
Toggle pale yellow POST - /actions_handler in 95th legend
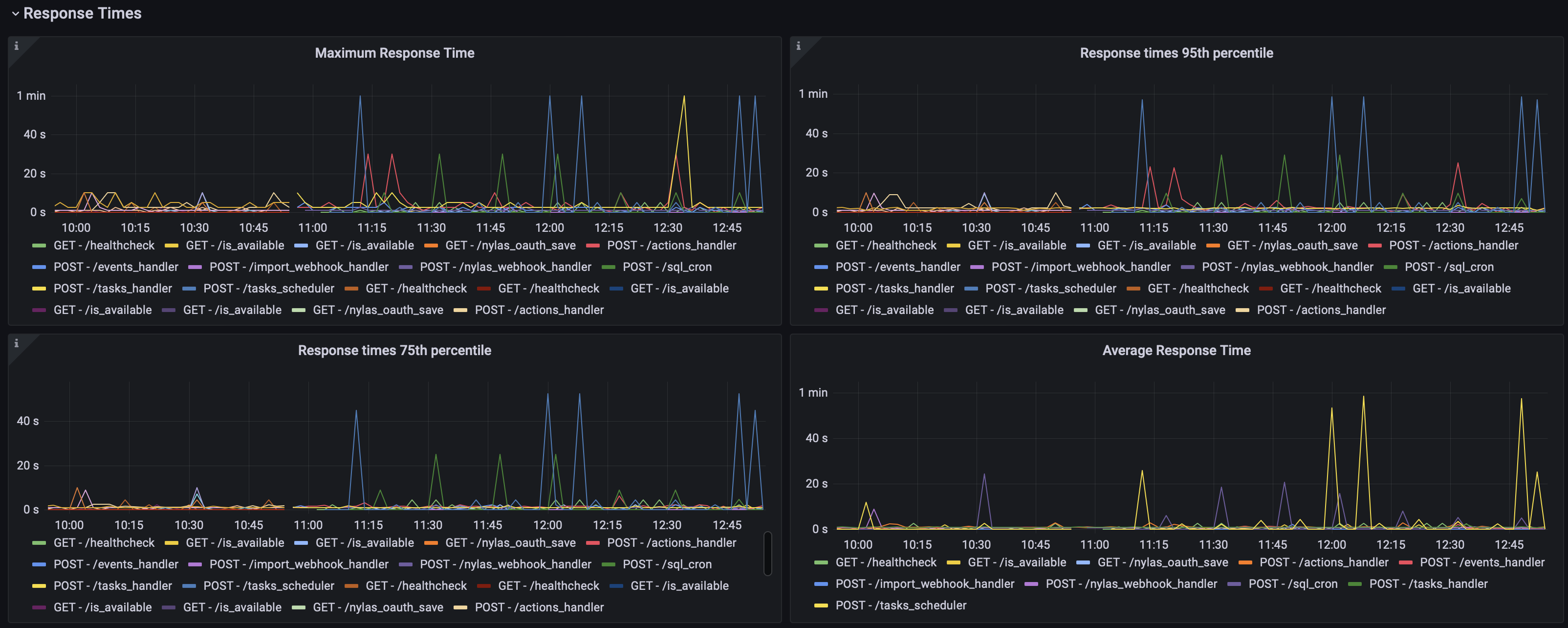(x=1321, y=310)
